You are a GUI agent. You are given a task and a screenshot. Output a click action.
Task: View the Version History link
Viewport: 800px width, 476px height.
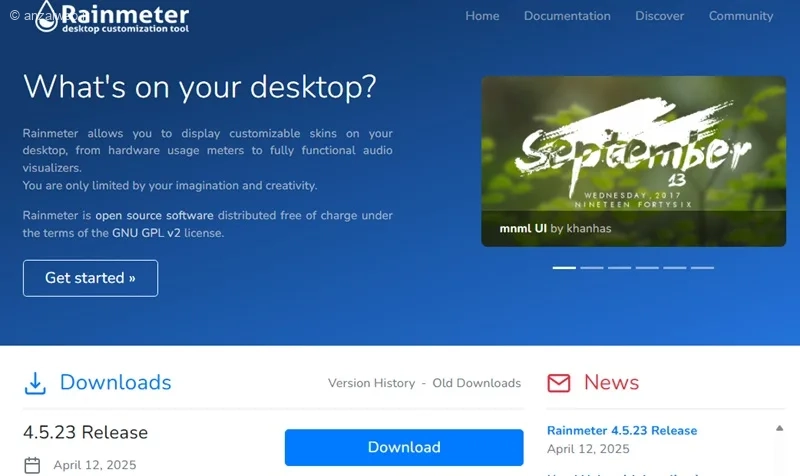(x=371, y=383)
